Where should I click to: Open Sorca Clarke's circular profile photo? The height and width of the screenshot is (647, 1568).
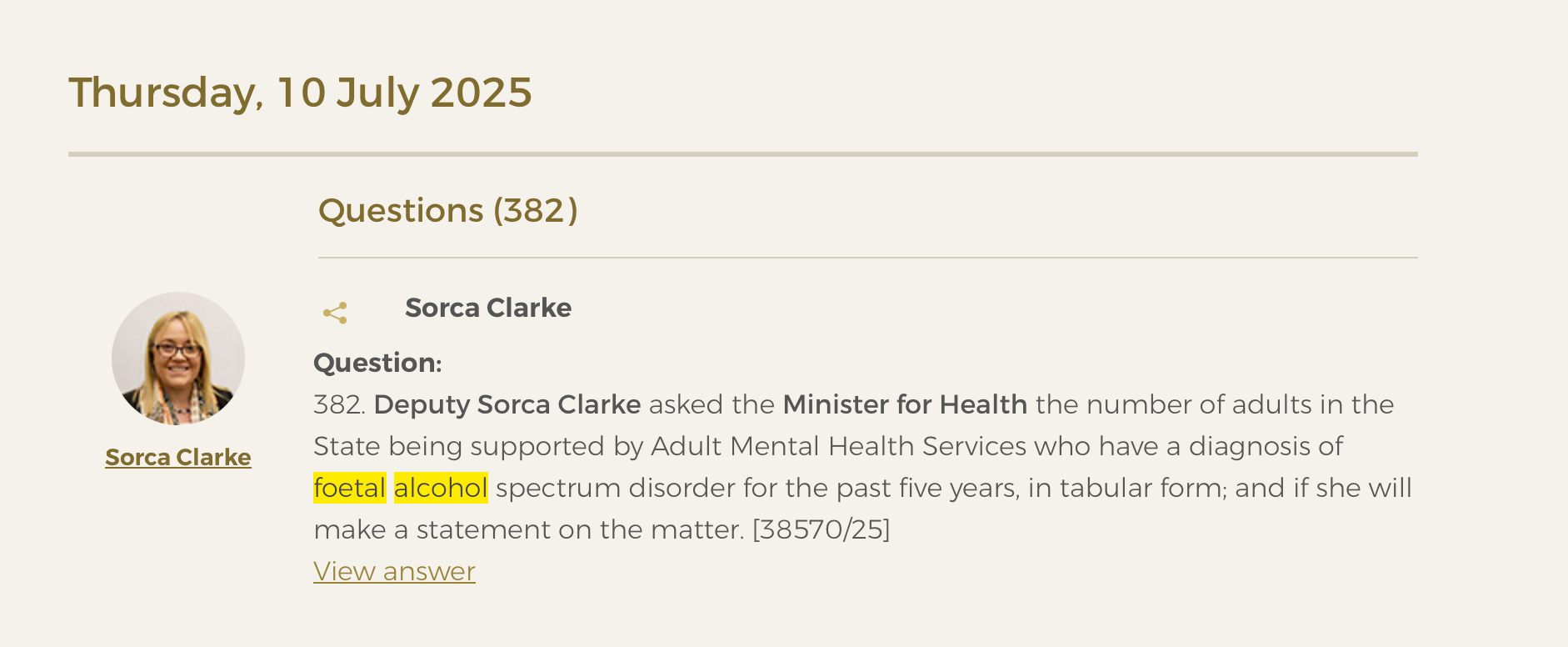(178, 359)
